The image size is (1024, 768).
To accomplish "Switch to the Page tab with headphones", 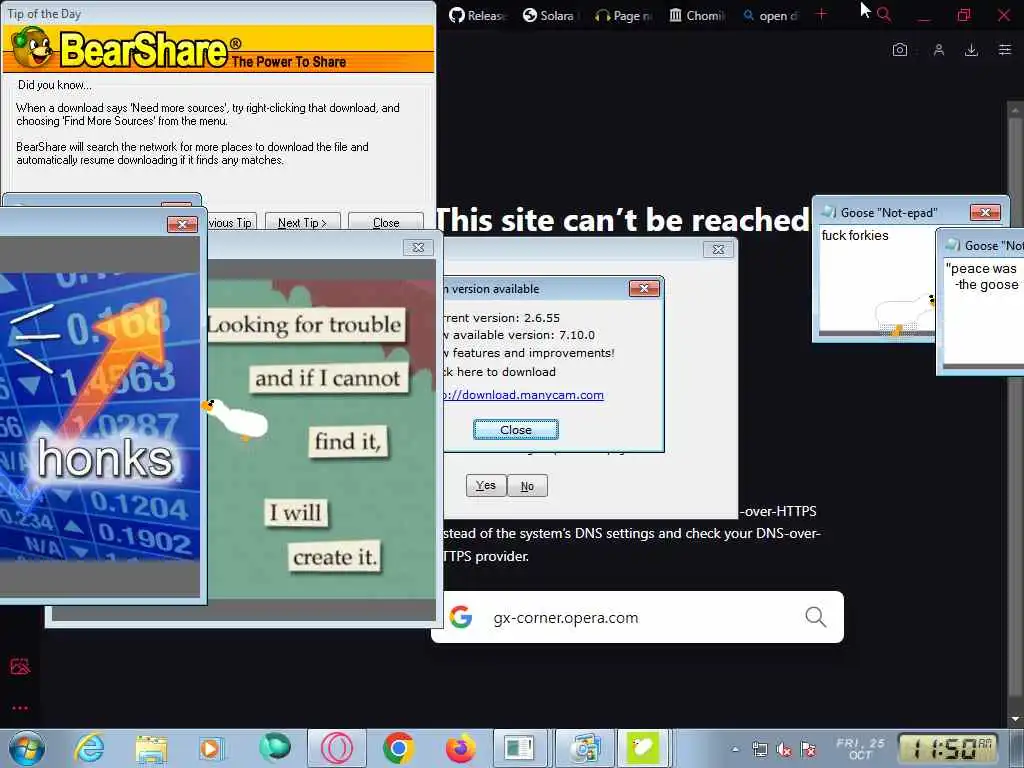I will 624,15.
